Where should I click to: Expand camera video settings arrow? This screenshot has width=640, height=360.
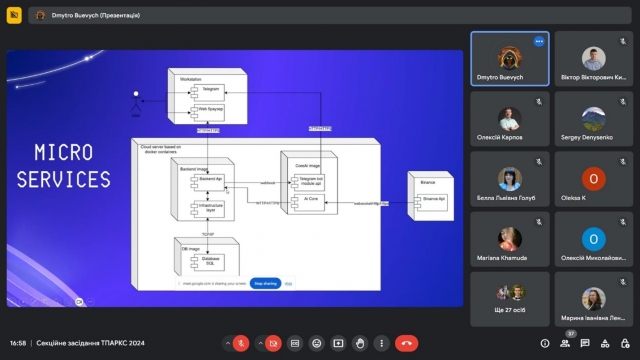click(x=260, y=344)
